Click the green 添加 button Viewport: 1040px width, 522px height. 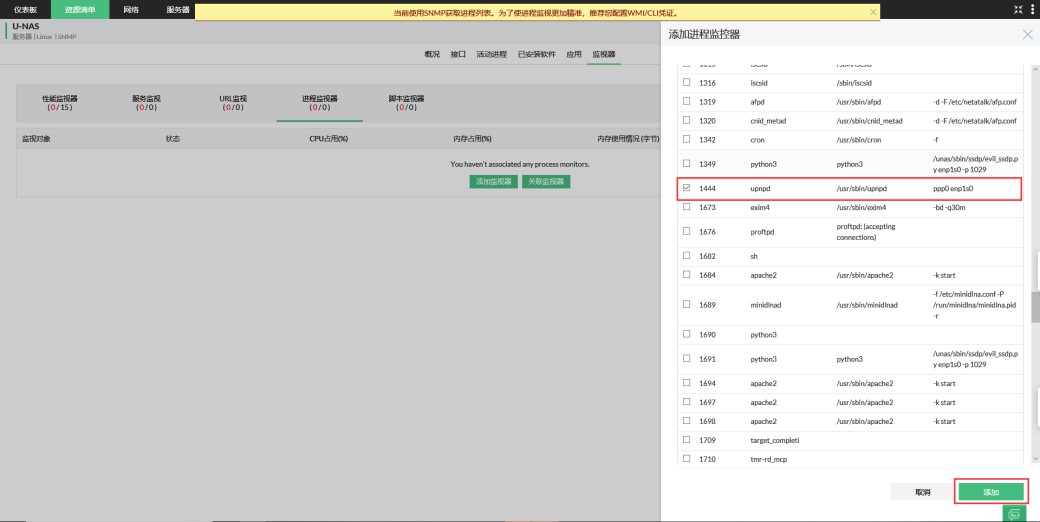[990, 492]
